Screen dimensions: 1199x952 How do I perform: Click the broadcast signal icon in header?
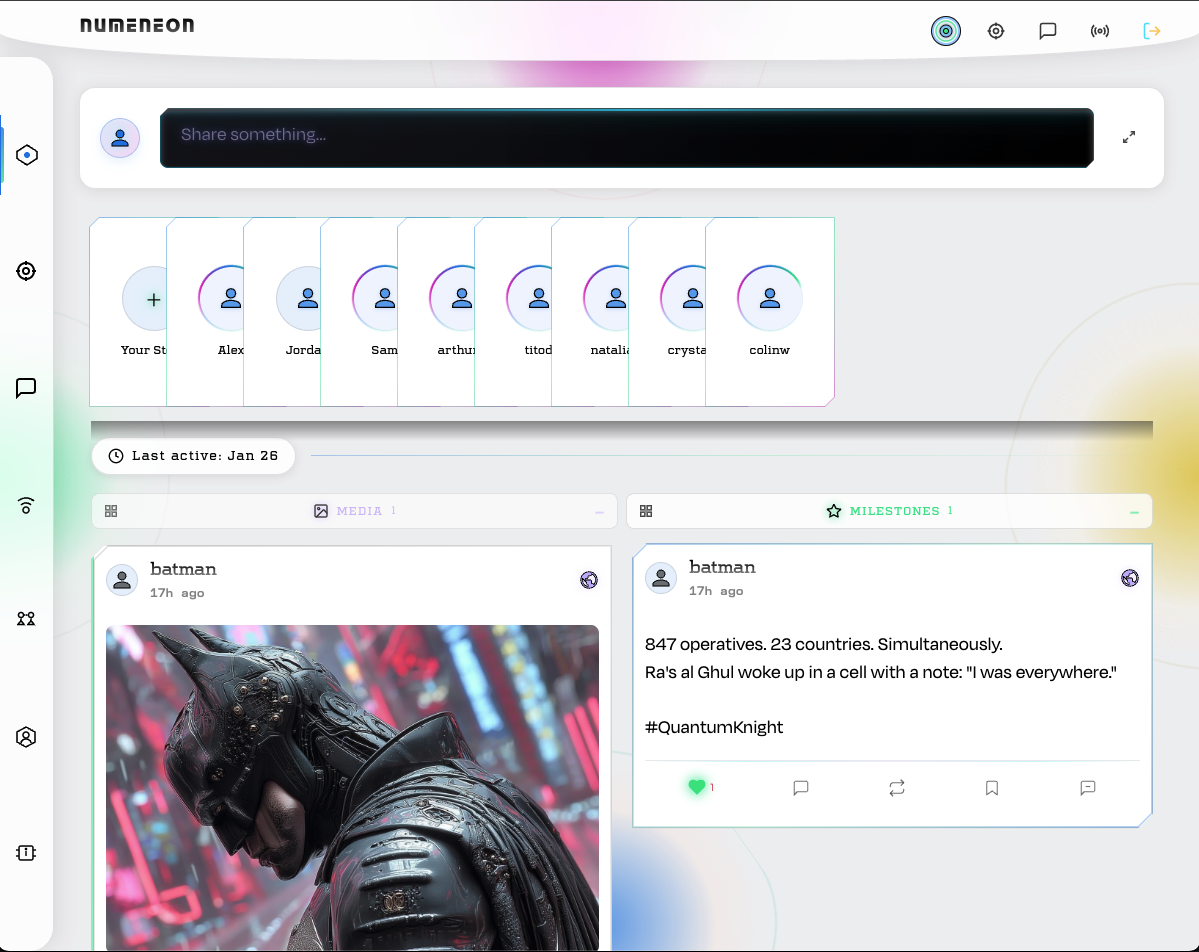click(1100, 31)
